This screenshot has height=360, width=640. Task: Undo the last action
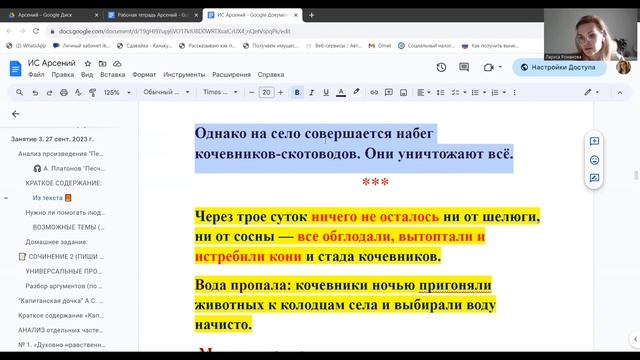pyautogui.click(x=35, y=93)
